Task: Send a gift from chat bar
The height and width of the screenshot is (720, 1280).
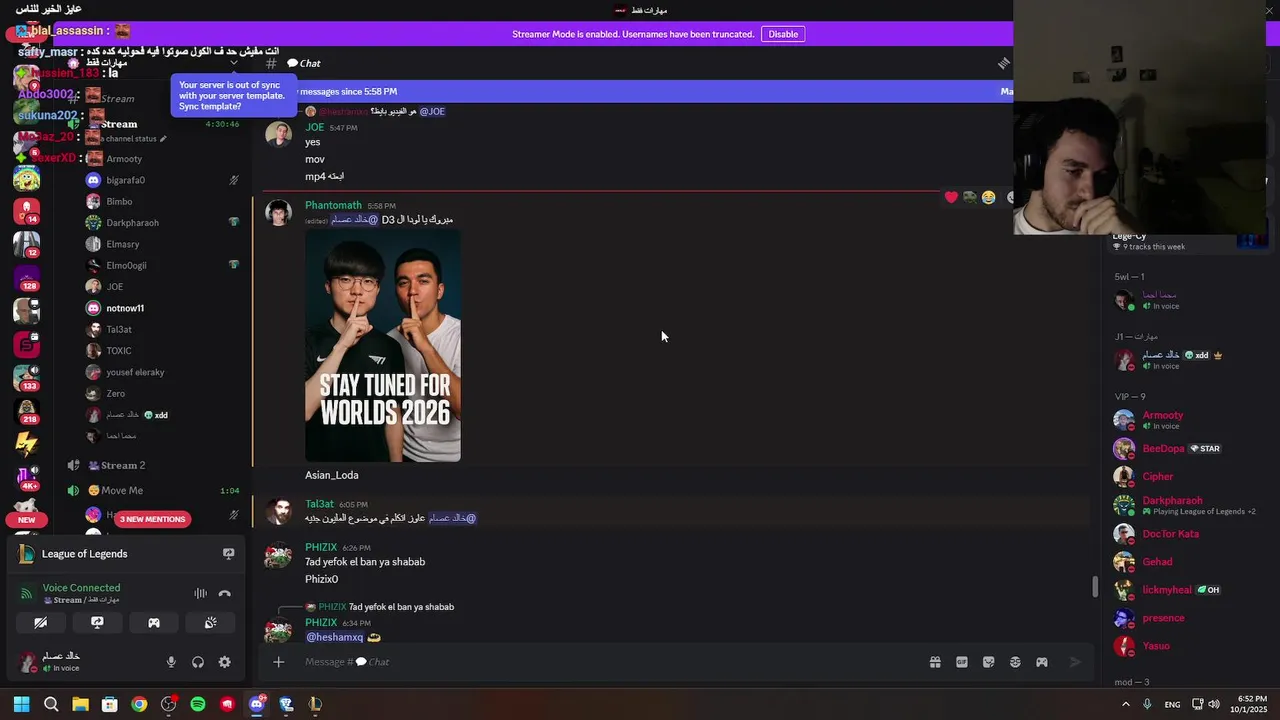Action: 935,662
